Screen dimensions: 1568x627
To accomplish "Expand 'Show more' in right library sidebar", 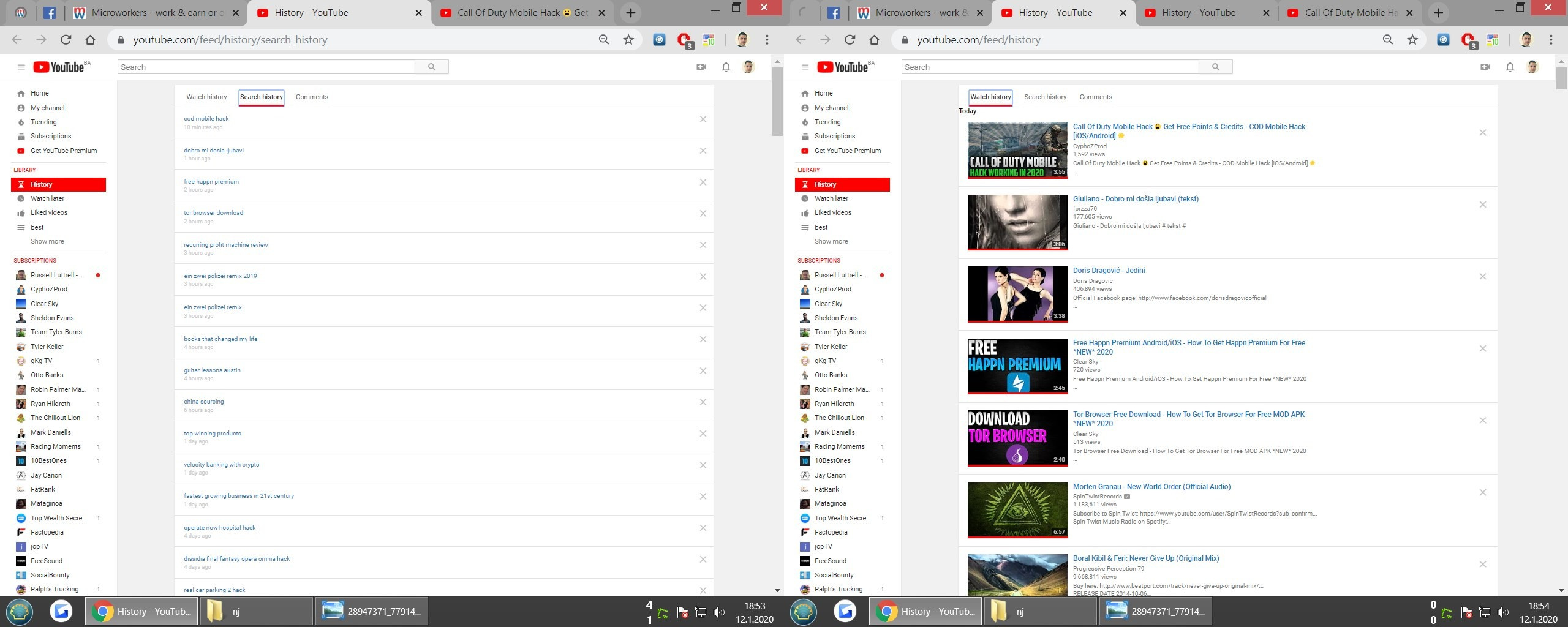I will coord(831,241).
